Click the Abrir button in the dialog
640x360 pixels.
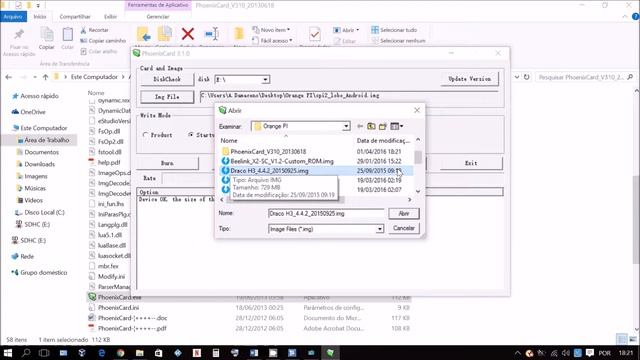(x=403, y=213)
